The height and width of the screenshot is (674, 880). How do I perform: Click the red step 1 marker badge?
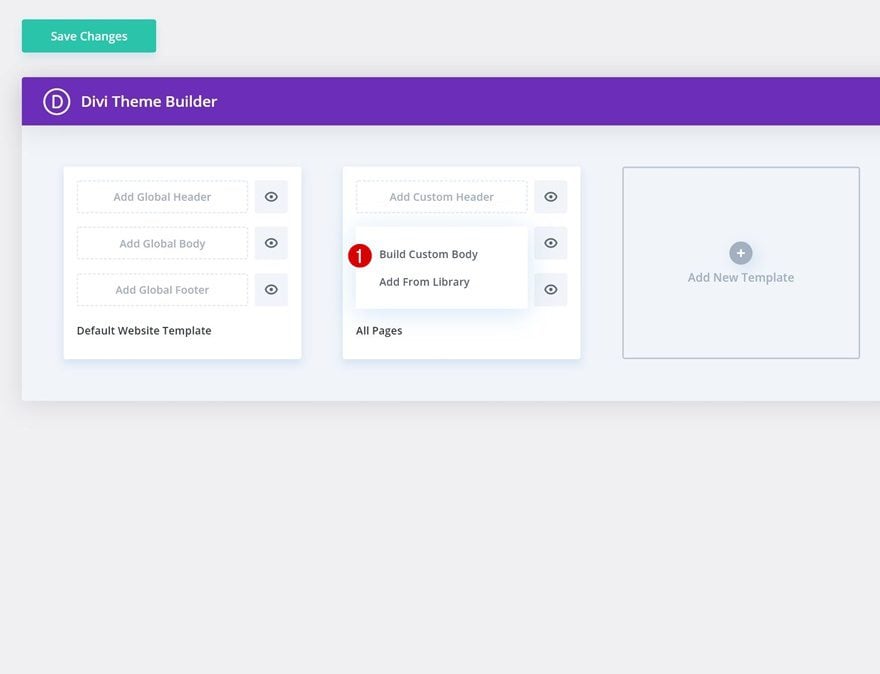coord(360,256)
